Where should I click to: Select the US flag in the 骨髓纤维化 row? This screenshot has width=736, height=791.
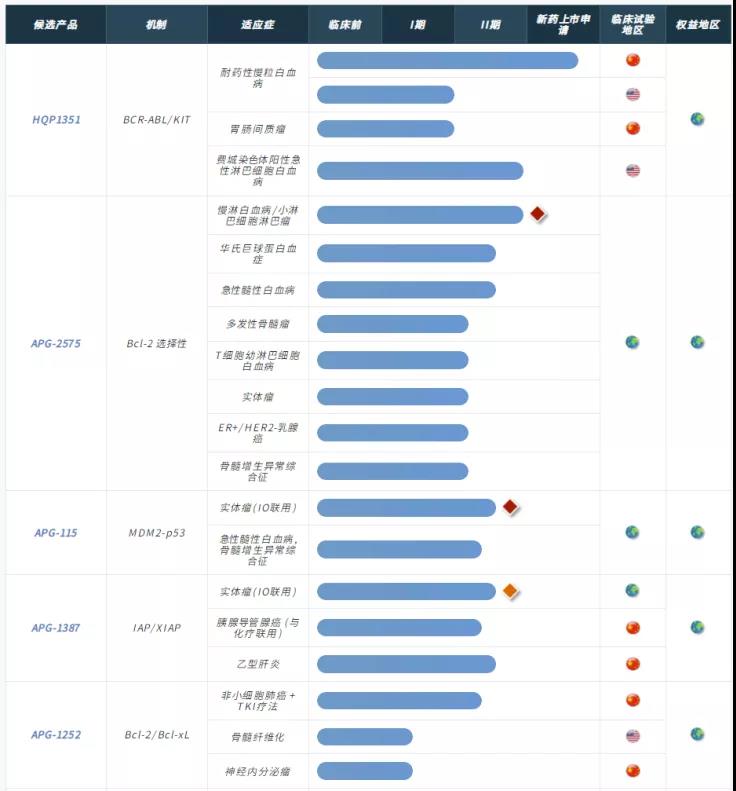click(633, 736)
